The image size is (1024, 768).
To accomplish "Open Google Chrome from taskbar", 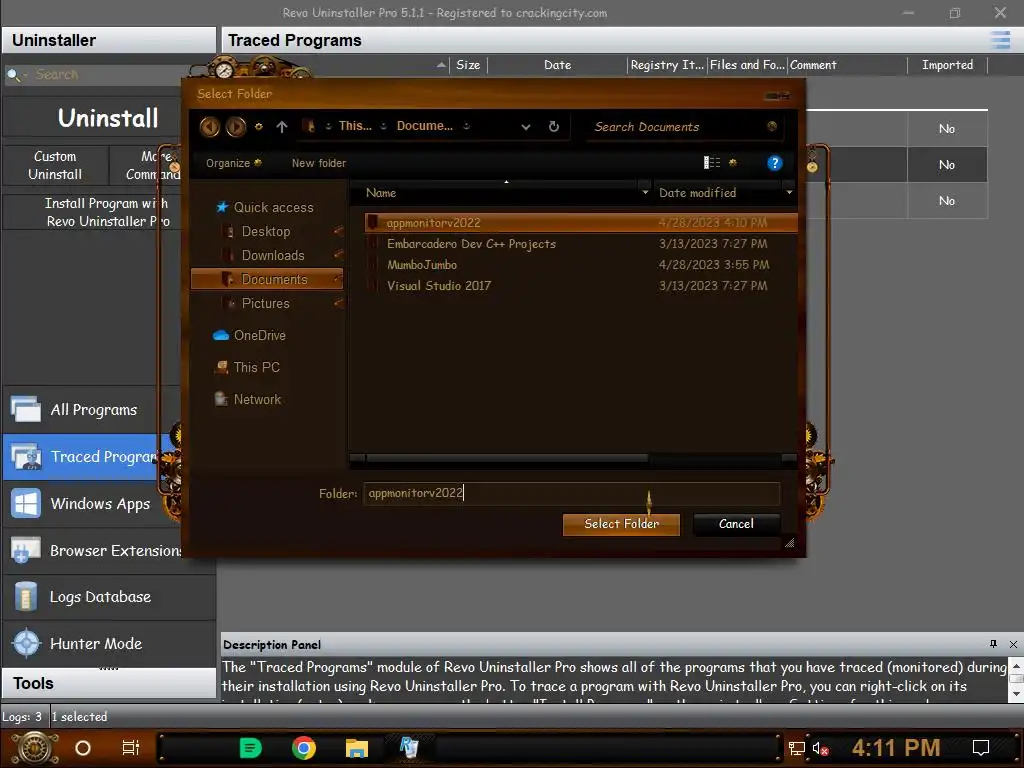I will pyautogui.click(x=304, y=748).
